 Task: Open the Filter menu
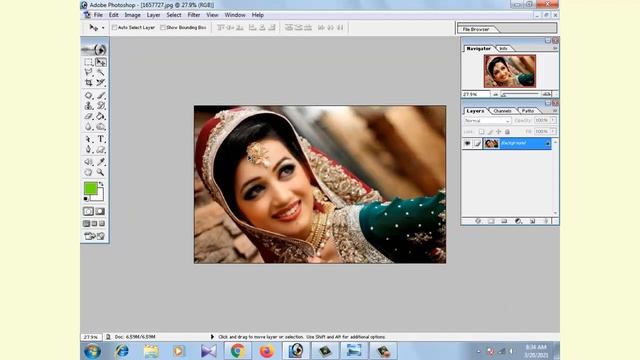(x=193, y=15)
